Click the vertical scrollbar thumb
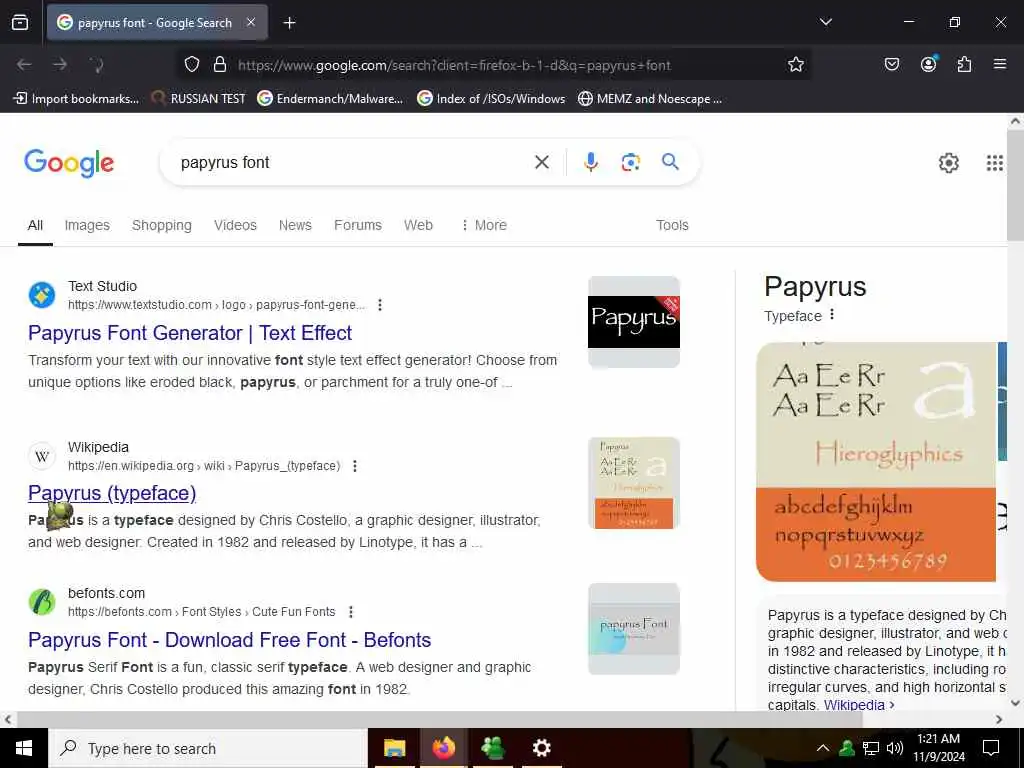 point(1015,184)
